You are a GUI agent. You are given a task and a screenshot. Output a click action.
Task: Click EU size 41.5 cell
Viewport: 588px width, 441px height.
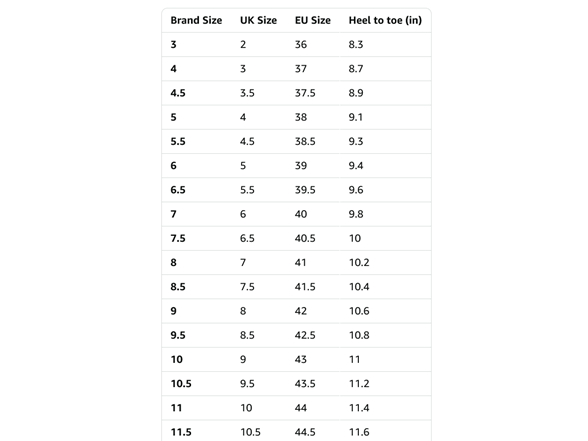pos(305,287)
